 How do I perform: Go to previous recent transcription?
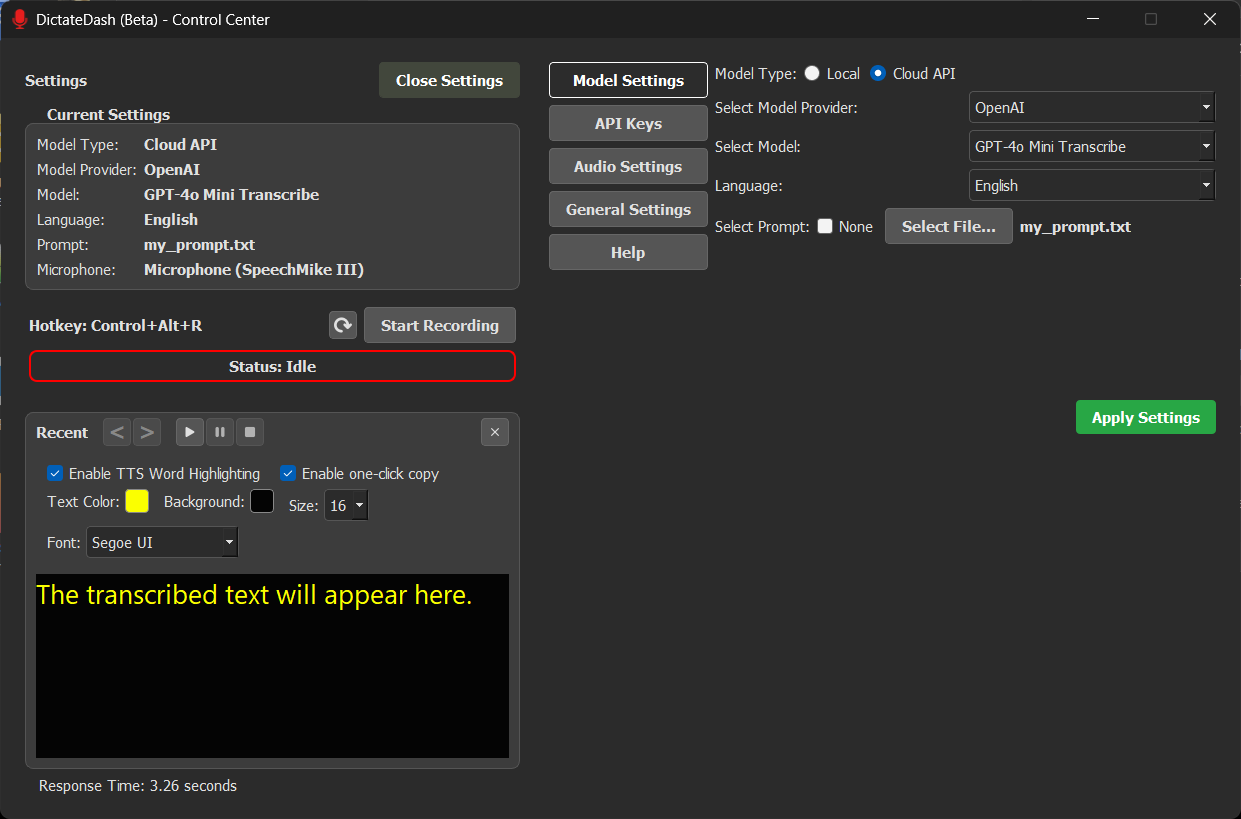[x=116, y=431]
